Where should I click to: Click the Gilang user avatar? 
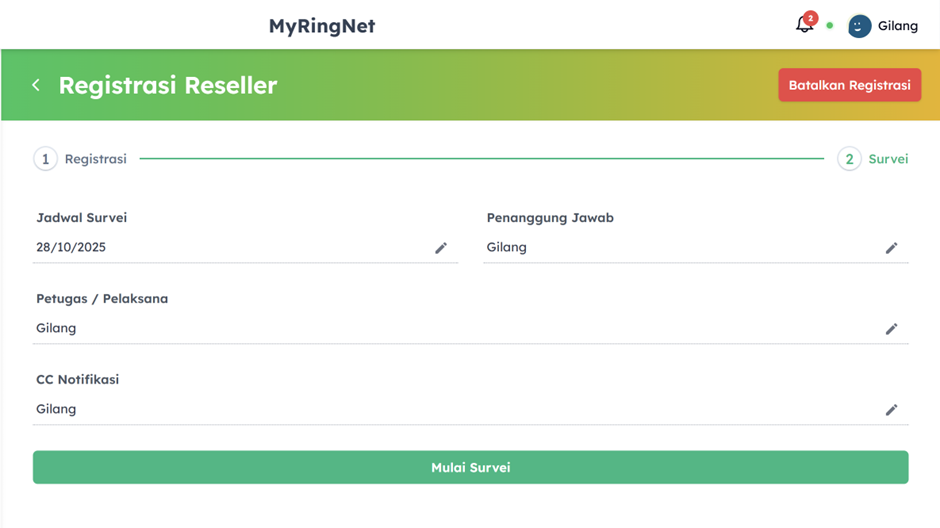859,26
